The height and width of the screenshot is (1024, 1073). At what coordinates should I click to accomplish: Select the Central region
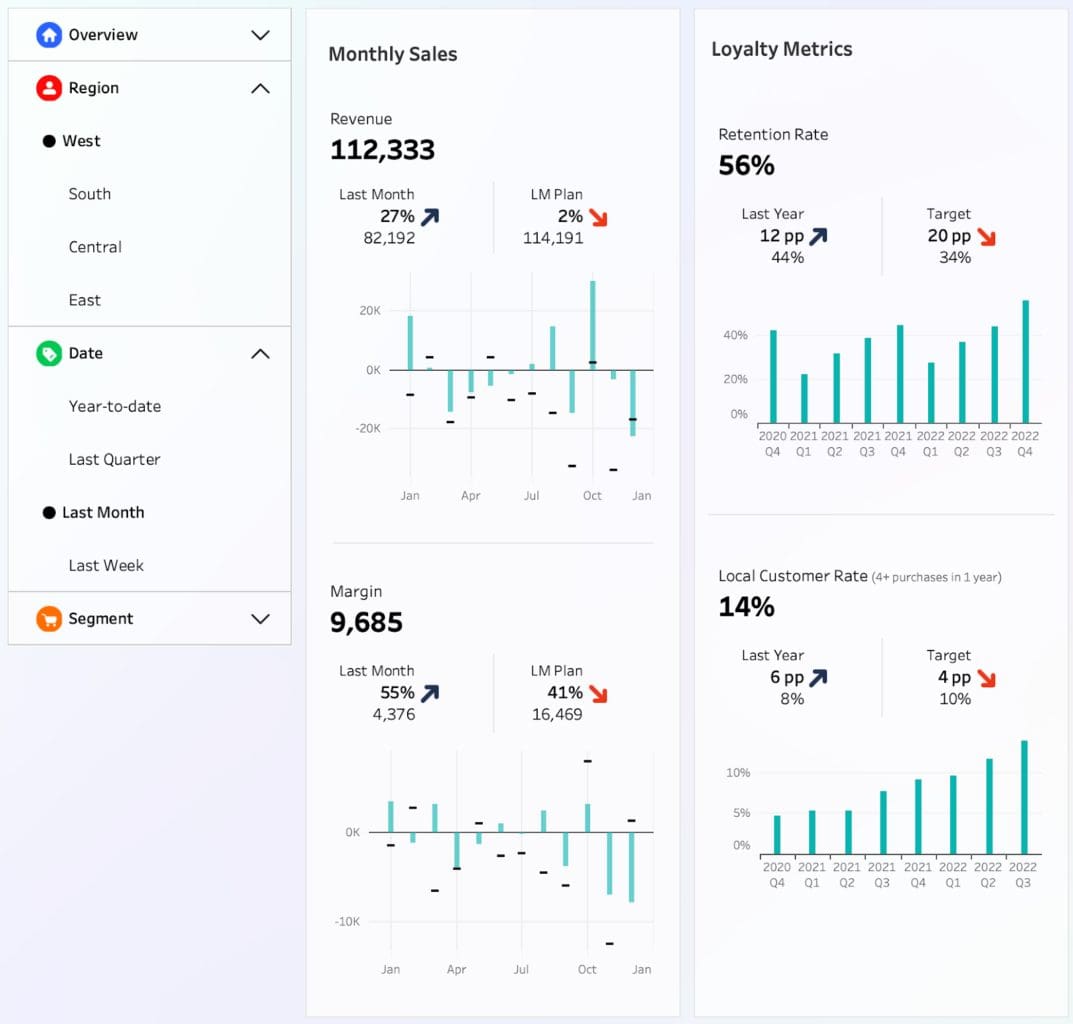(95, 247)
